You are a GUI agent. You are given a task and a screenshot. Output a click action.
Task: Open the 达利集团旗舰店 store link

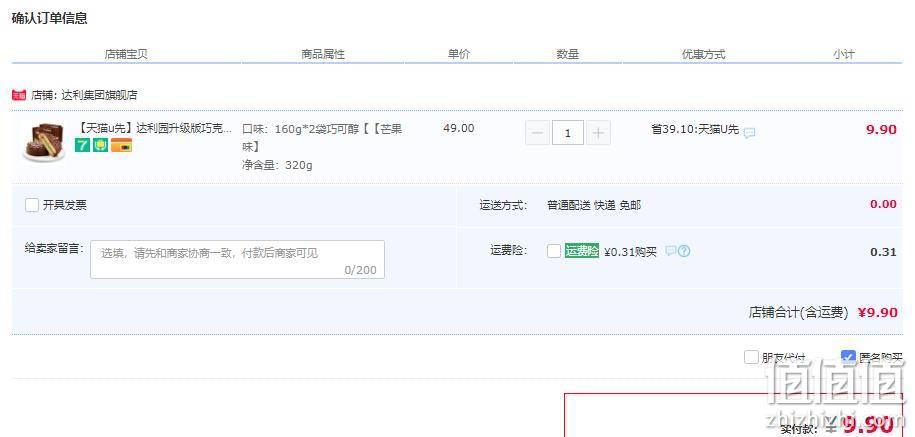click(x=99, y=95)
